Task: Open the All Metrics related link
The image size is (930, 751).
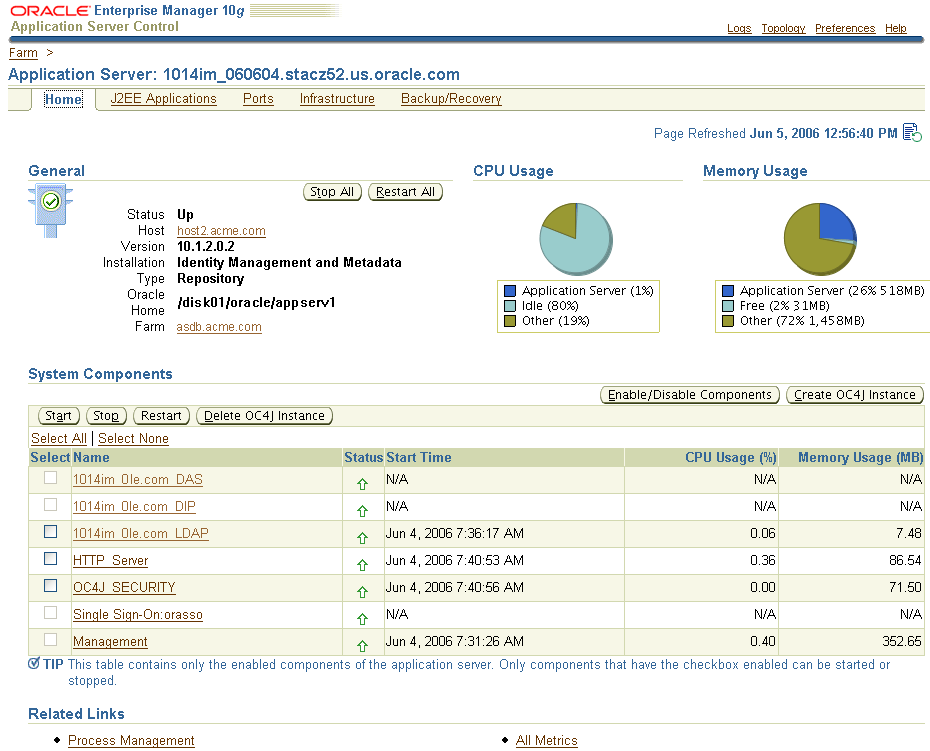Action: coord(546,740)
